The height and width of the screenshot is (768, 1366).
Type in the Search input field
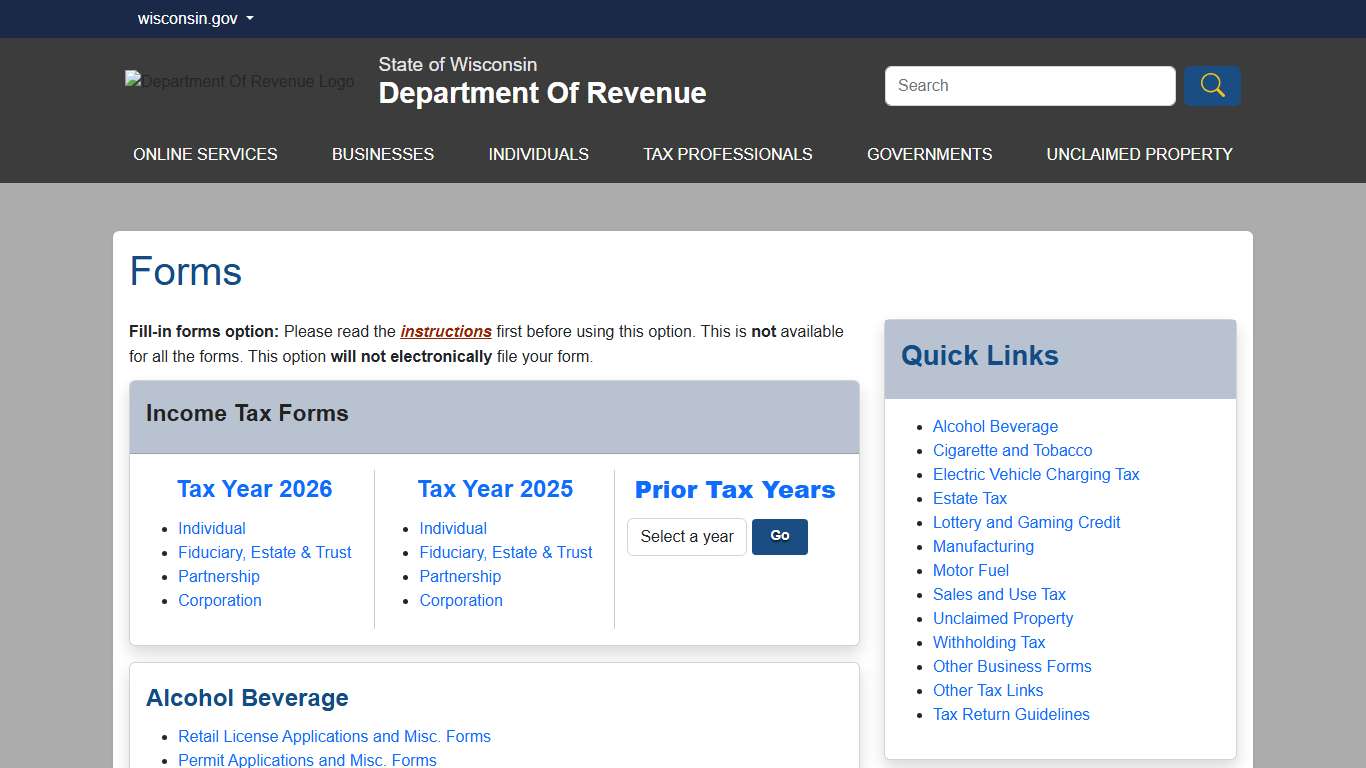[1029, 86]
